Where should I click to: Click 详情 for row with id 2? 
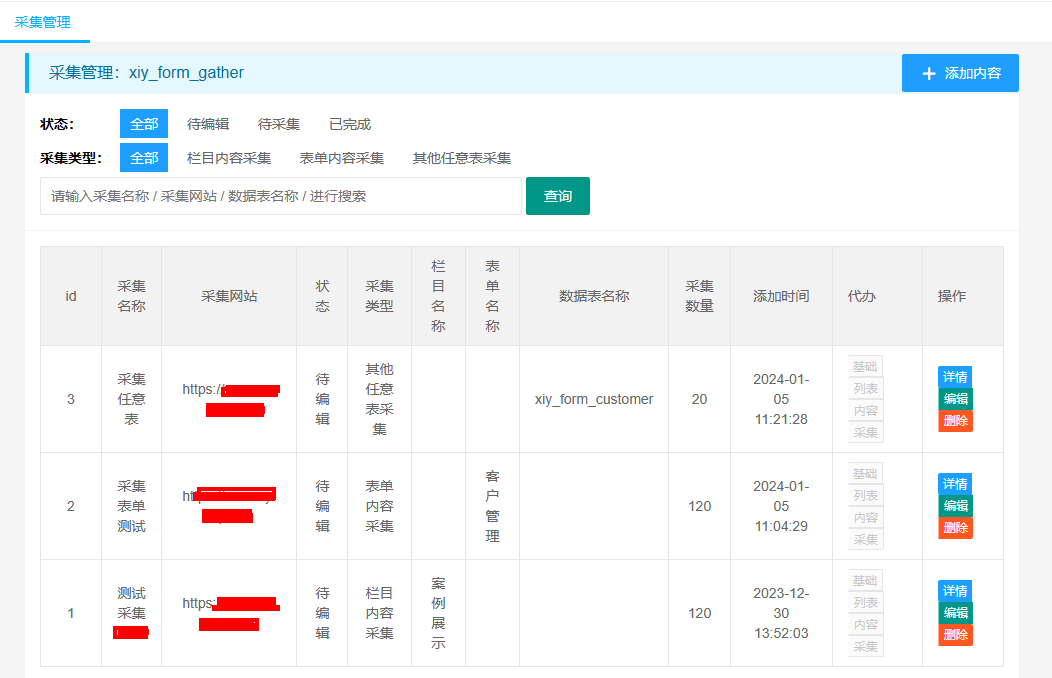[955, 484]
